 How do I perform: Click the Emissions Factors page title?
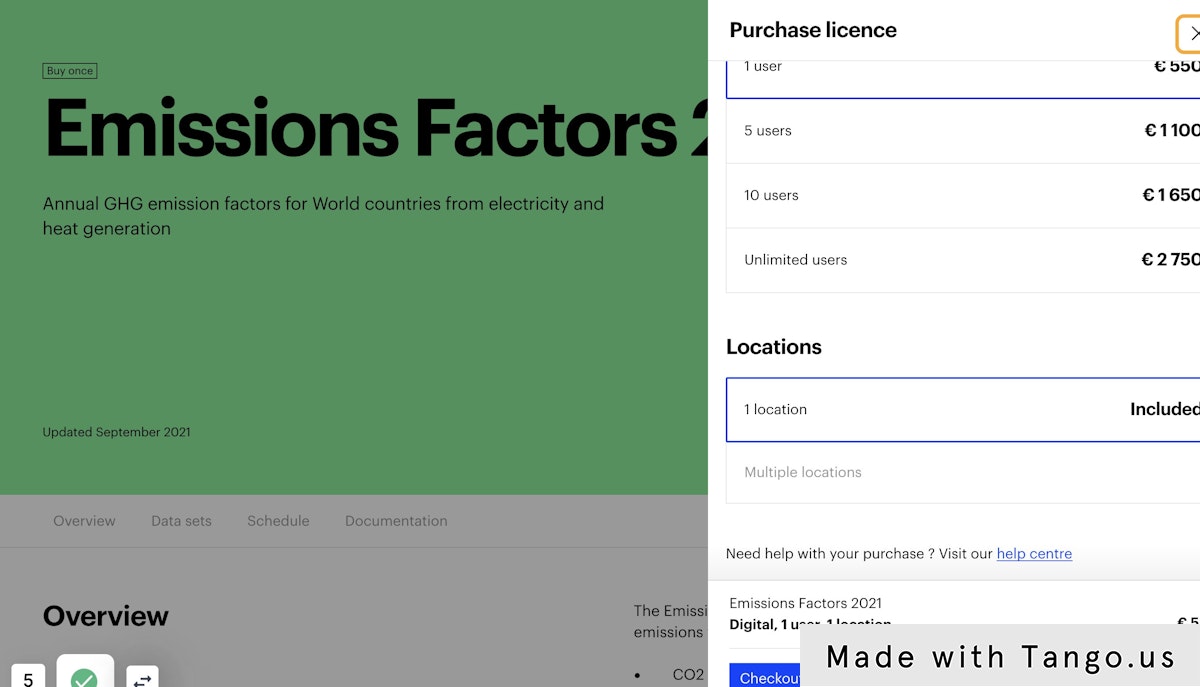click(376, 128)
